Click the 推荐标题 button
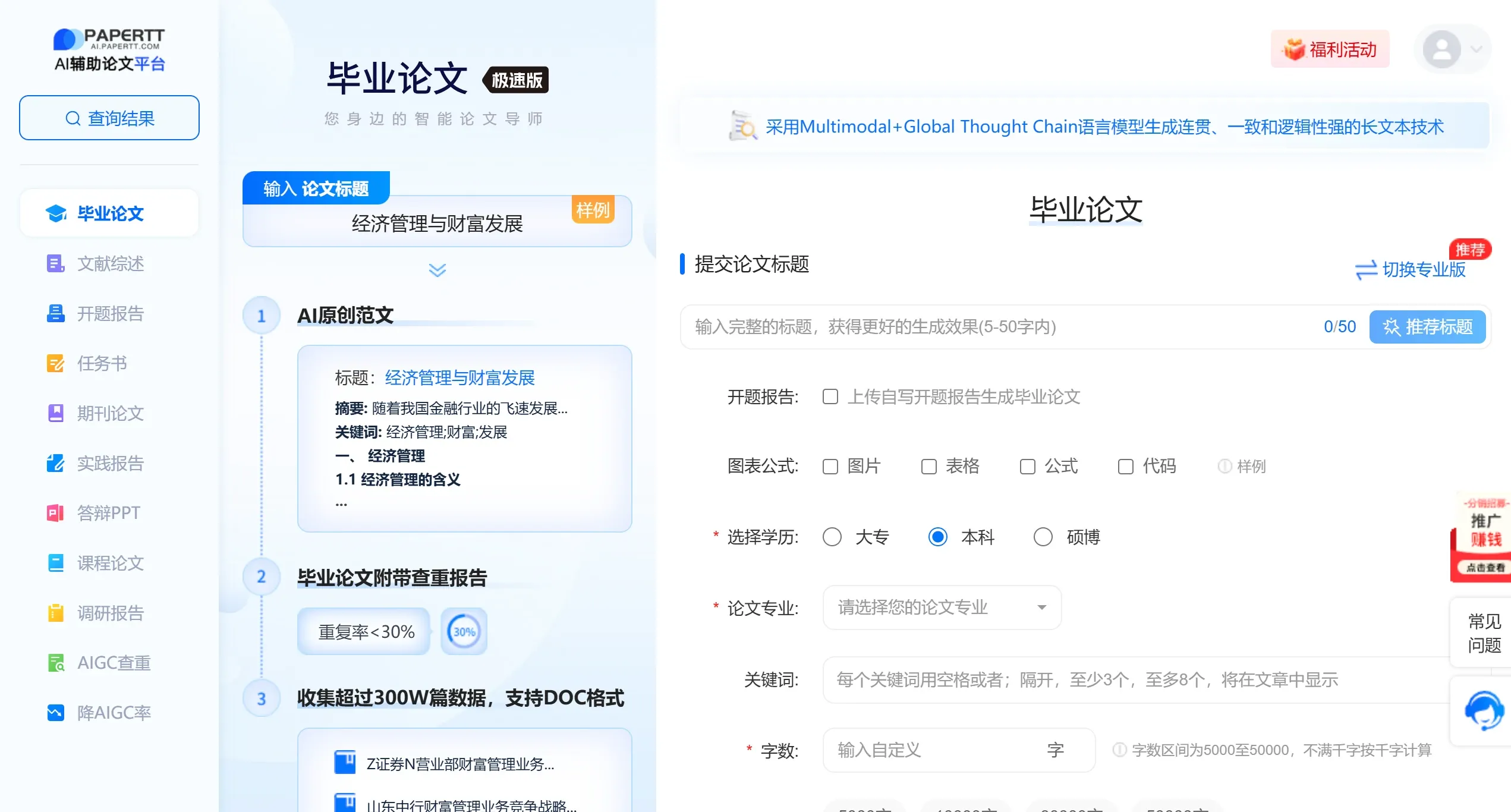This screenshot has height=812, width=1511. point(1427,327)
